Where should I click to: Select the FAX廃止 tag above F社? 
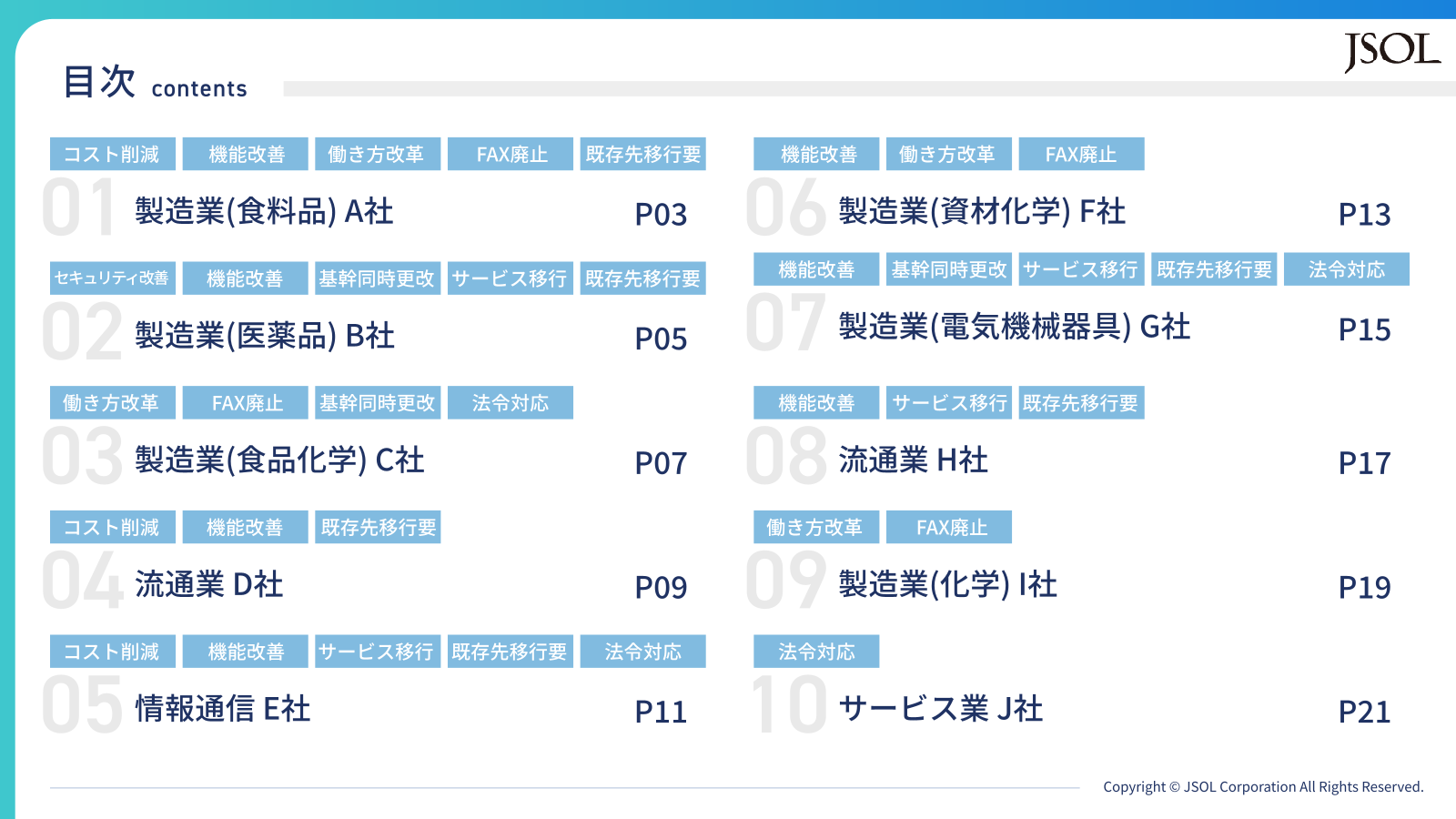[1081, 154]
